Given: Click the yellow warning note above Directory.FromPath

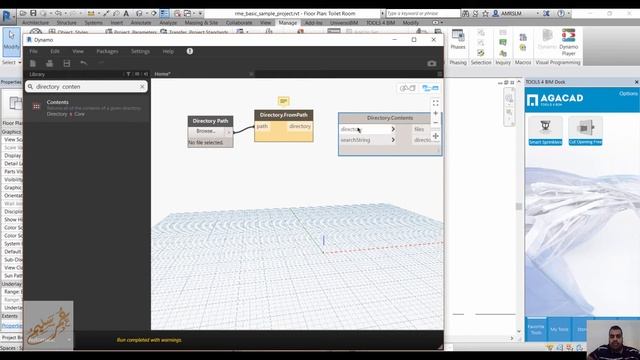Looking at the screenshot, I should pyautogui.click(x=283, y=101).
